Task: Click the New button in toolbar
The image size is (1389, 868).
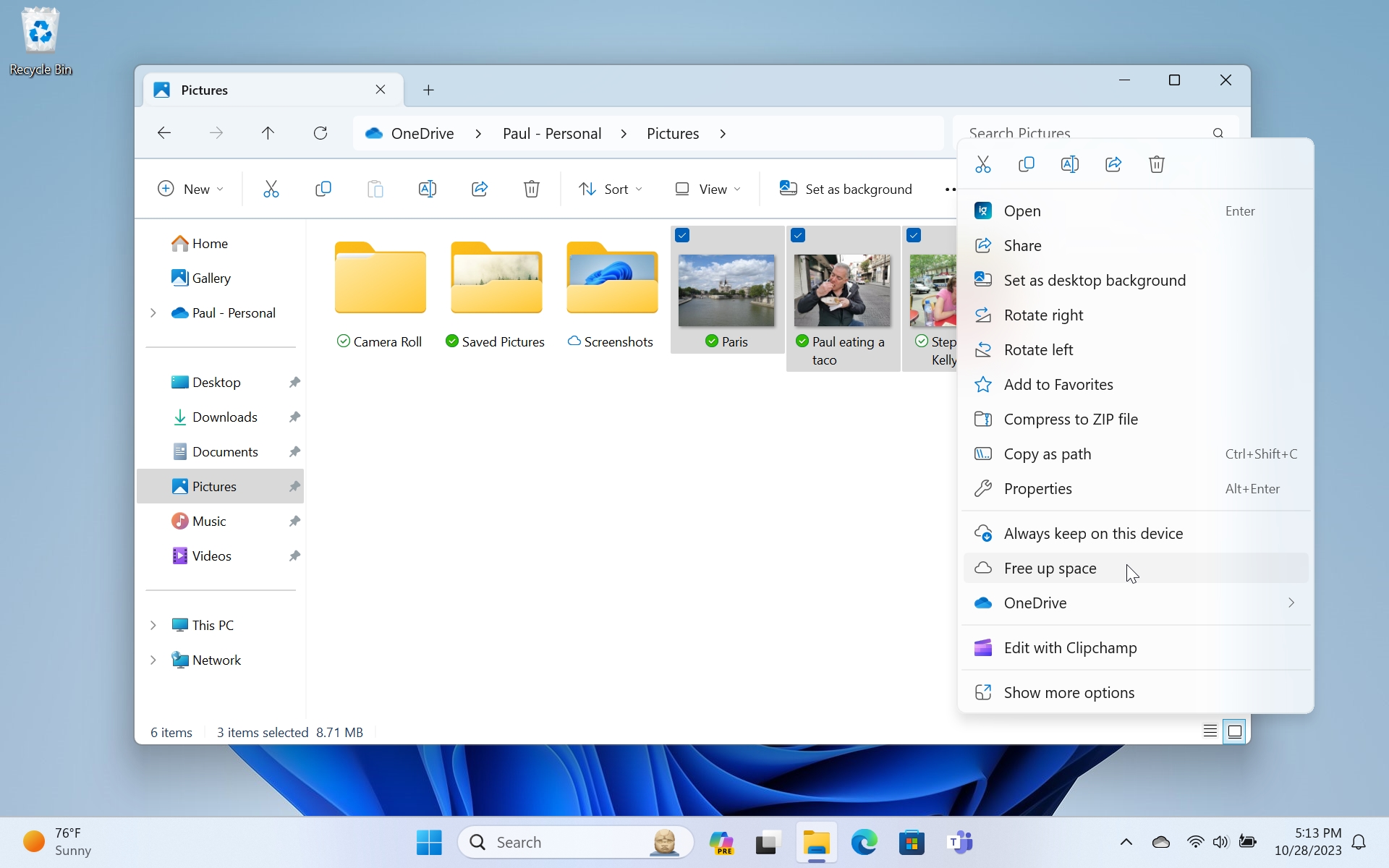Action: 190,189
